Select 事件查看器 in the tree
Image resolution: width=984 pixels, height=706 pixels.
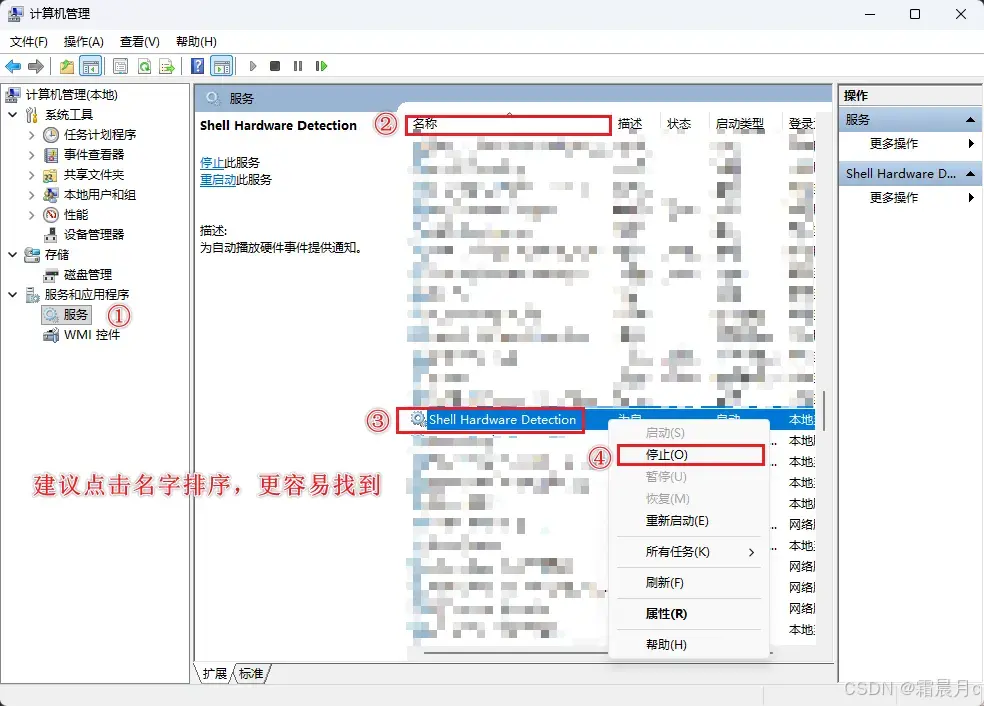(x=94, y=154)
